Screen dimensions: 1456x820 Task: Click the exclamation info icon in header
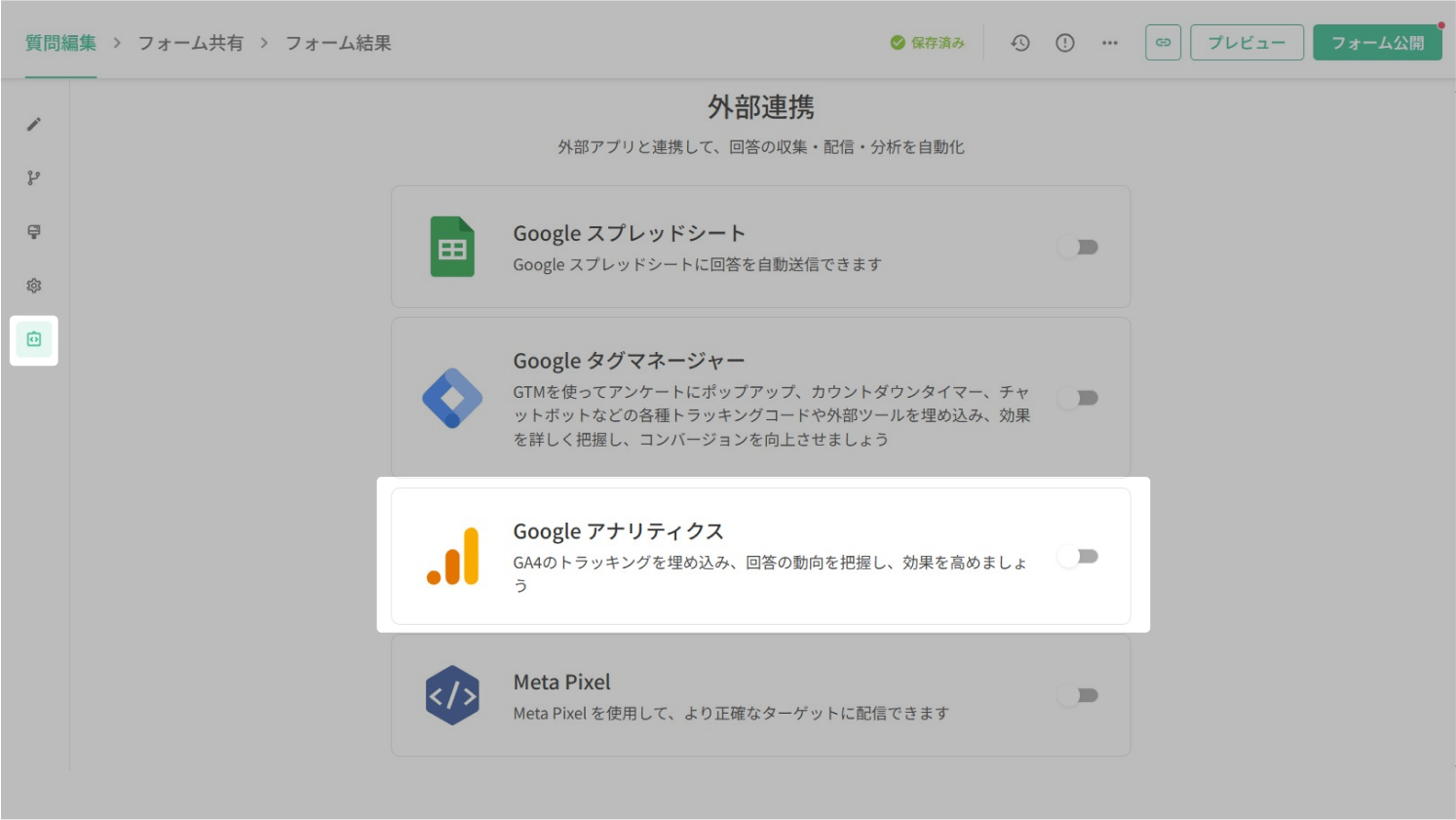pos(1065,43)
